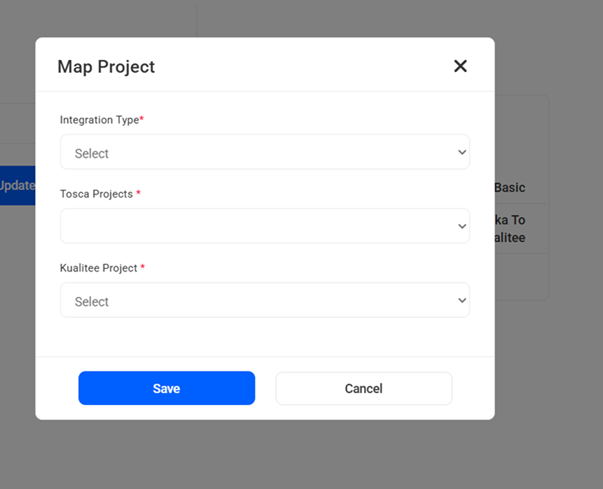The image size is (603, 489).
Task: Open the Kualitee Project dropdown
Action: pos(264,301)
